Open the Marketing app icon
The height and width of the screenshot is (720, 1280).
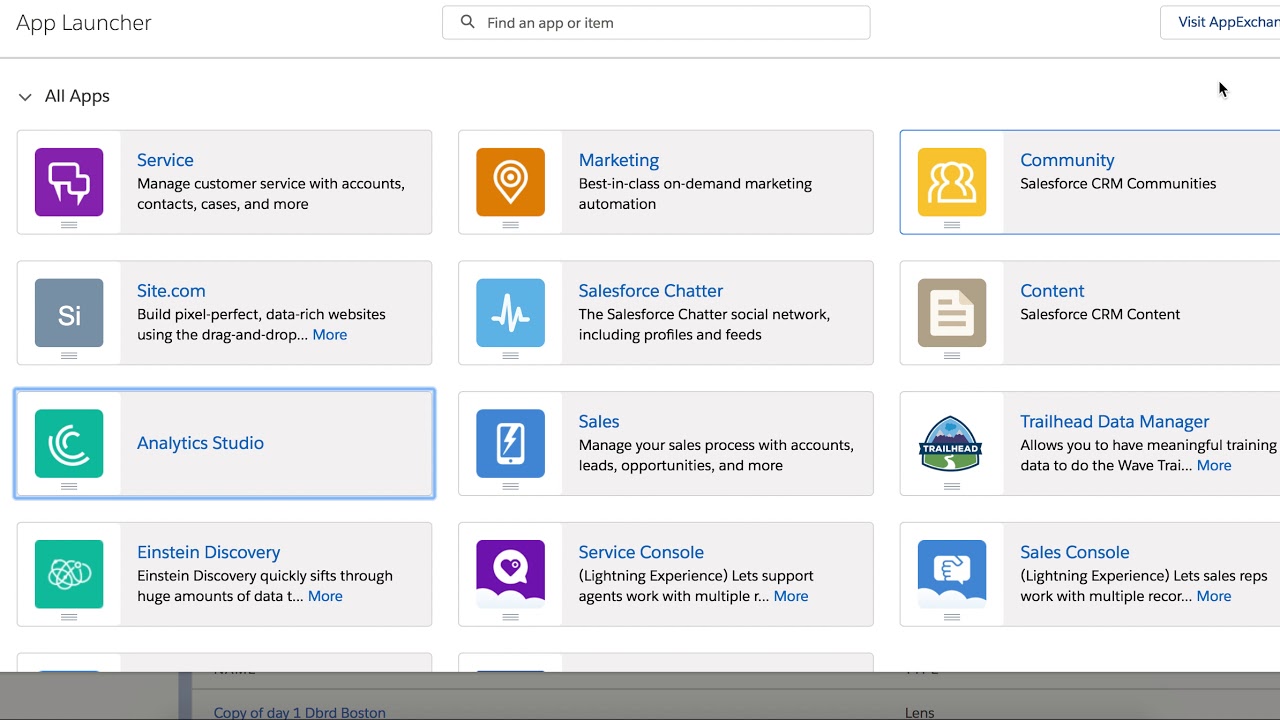(x=510, y=182)
